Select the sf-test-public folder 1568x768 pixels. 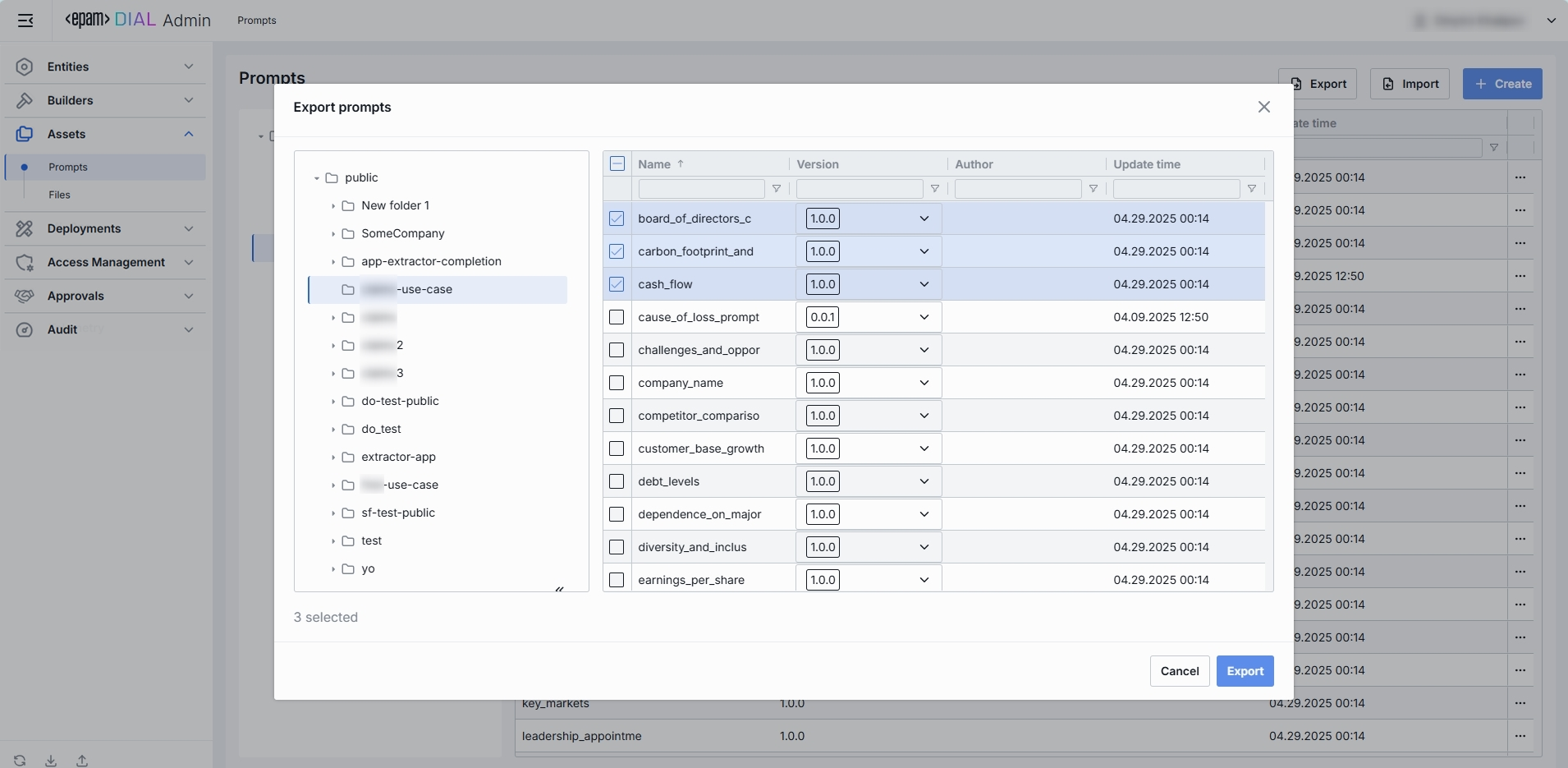coord(397,513)
